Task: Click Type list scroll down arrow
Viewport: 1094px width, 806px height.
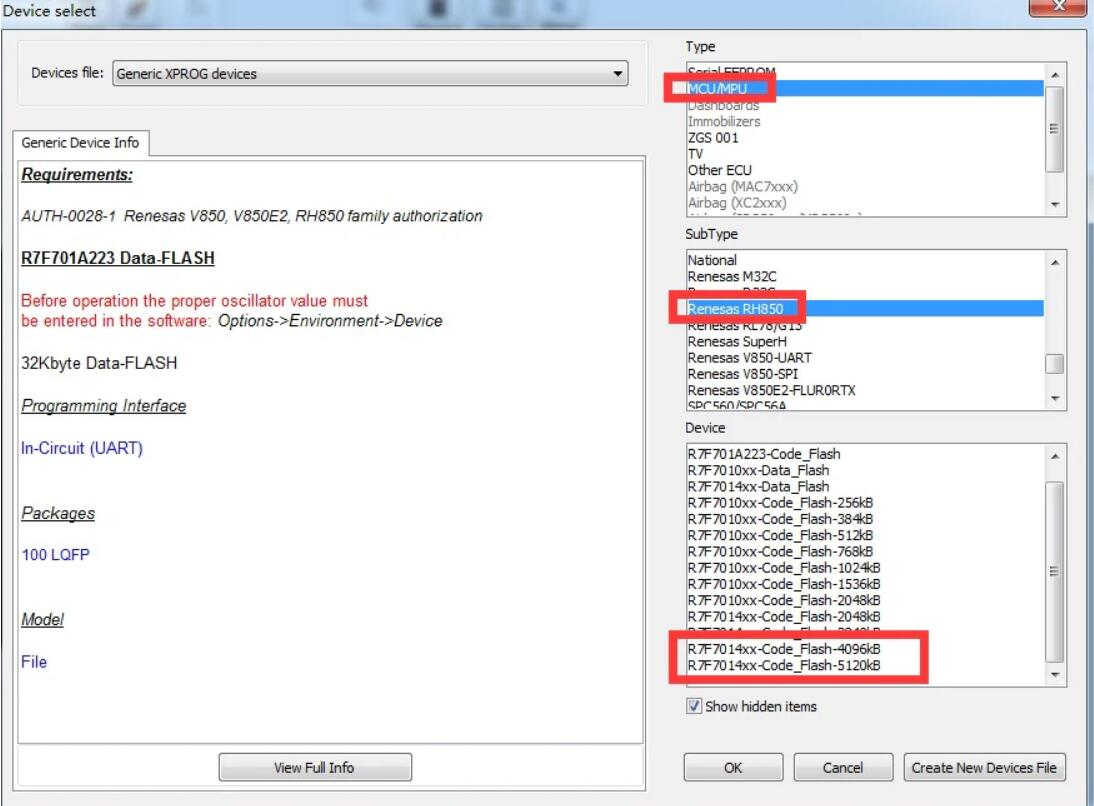Action: tap(1055, 204)
